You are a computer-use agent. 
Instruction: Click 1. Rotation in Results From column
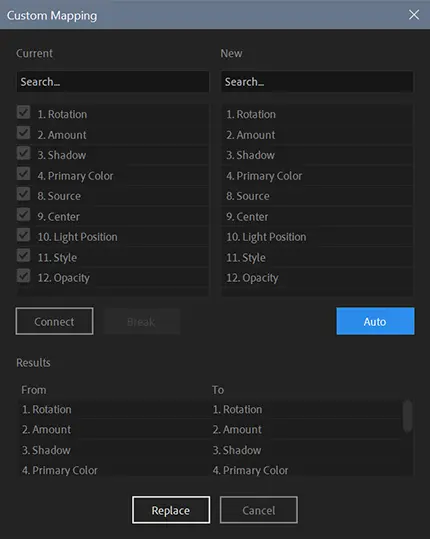(x=46, y=409)
